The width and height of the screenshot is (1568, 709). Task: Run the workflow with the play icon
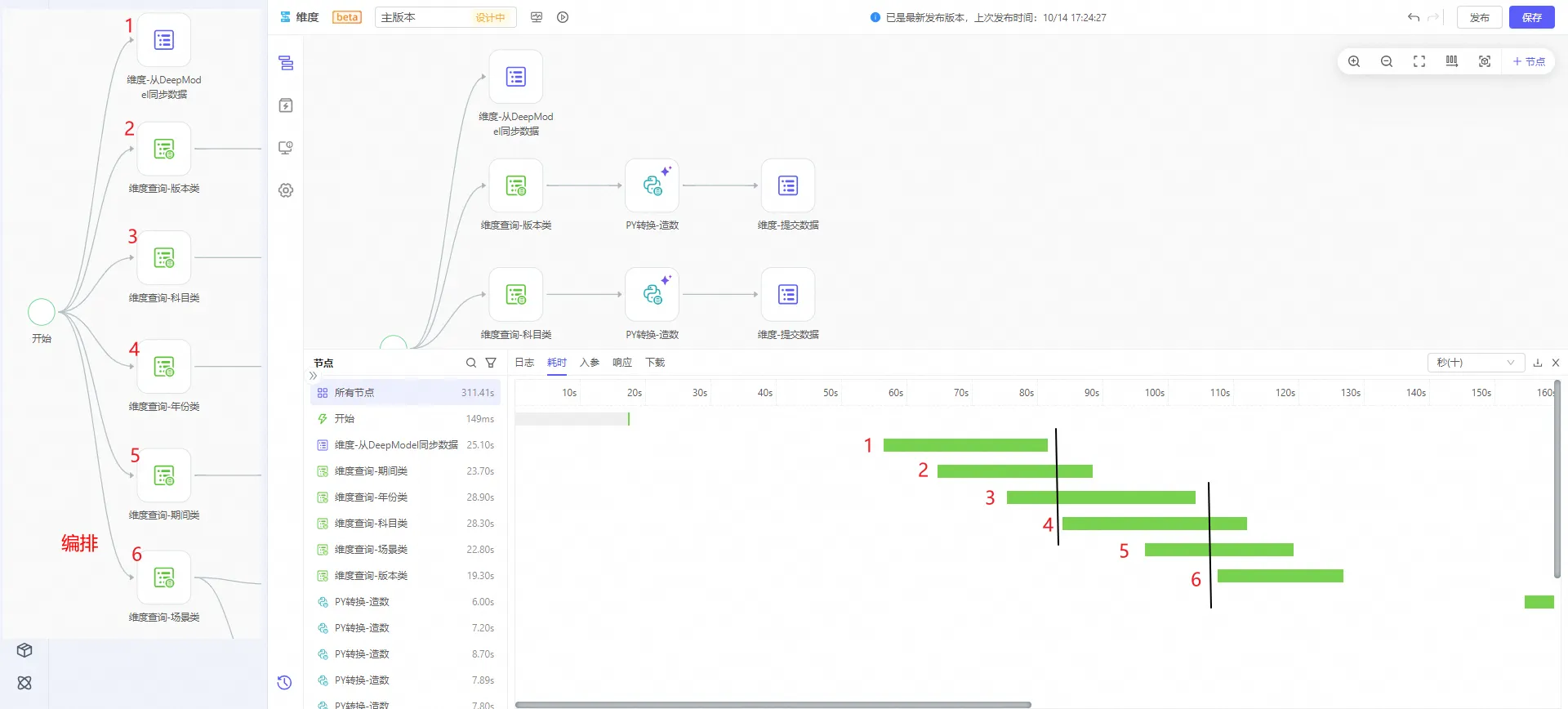click(x=563, y=17)
